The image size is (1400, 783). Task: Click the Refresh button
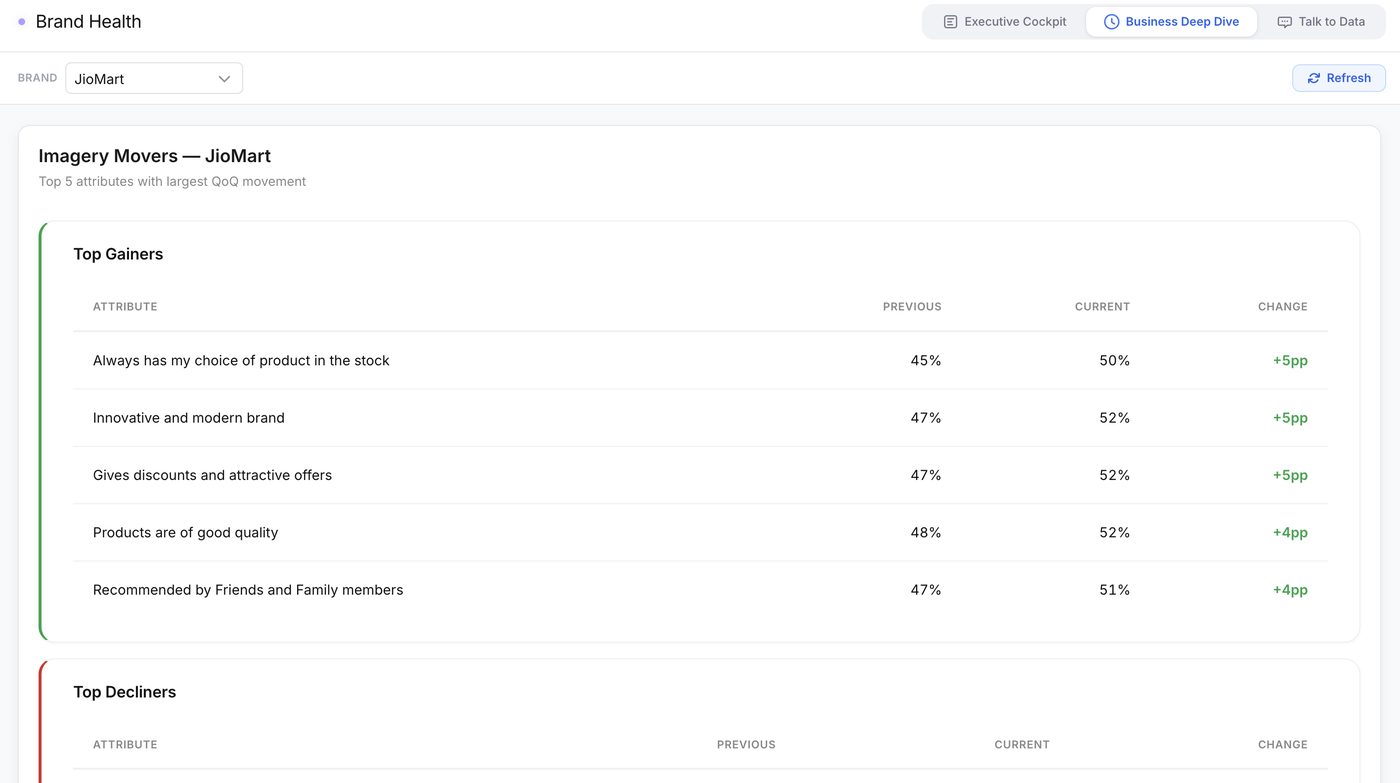(x=1338, y=78)
